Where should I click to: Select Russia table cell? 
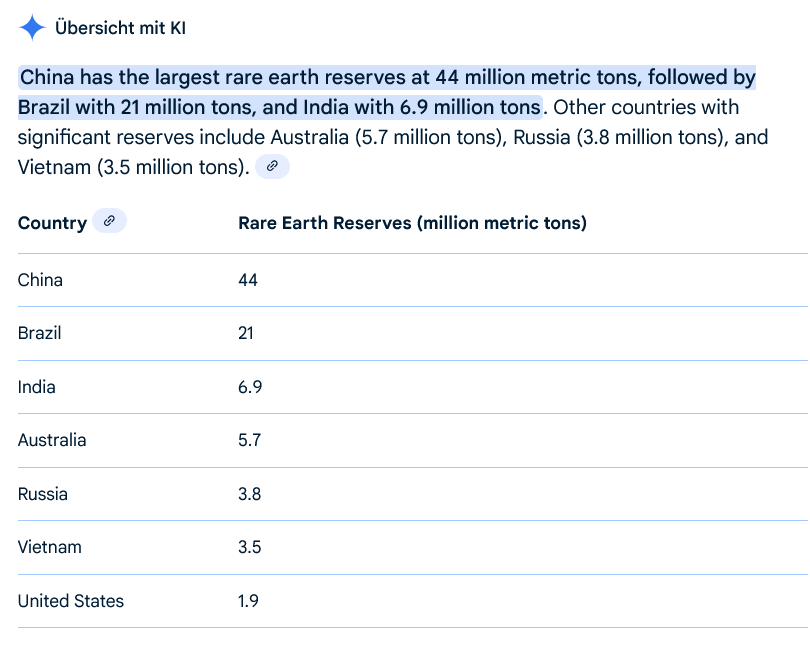pyautogui.click(x=43, y=494)
